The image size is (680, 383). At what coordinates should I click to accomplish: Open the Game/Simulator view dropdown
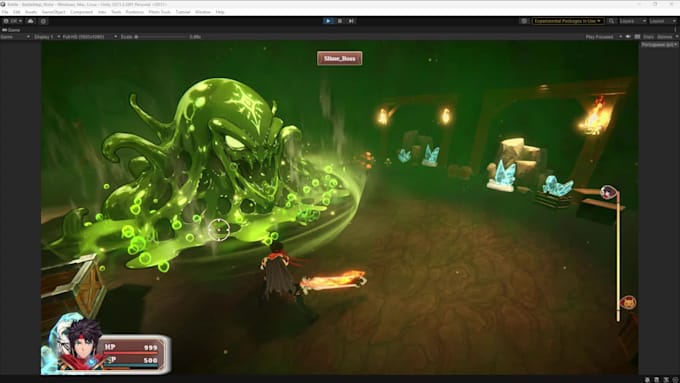click(15, 37)
